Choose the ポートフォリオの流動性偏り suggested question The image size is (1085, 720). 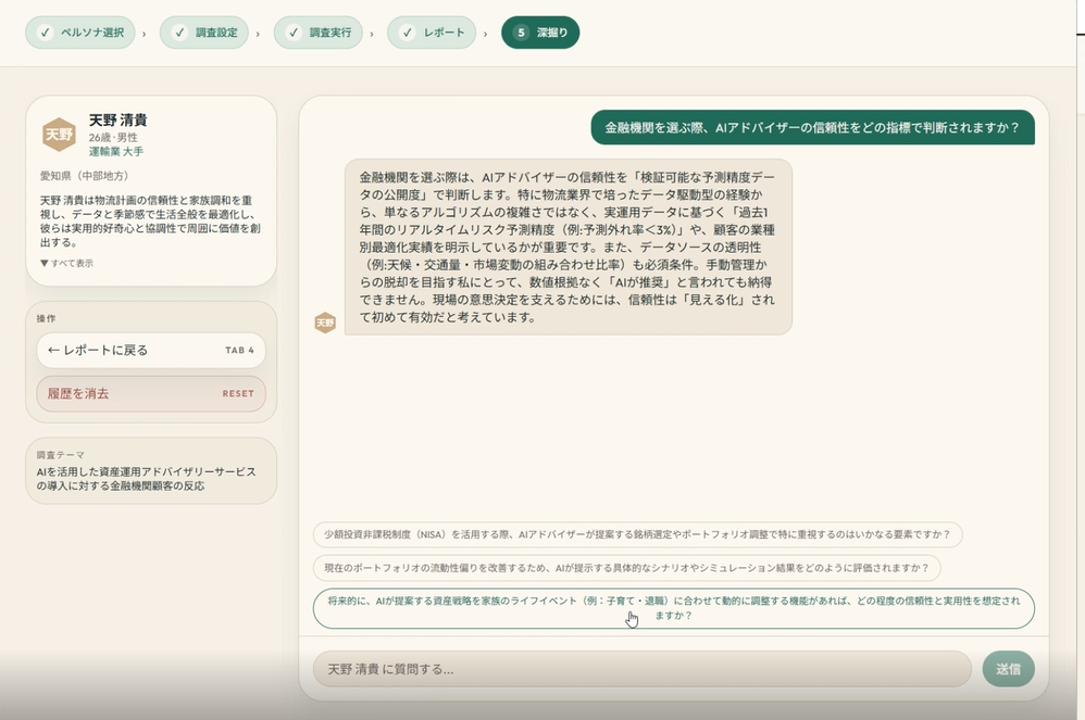pos(626,568)
